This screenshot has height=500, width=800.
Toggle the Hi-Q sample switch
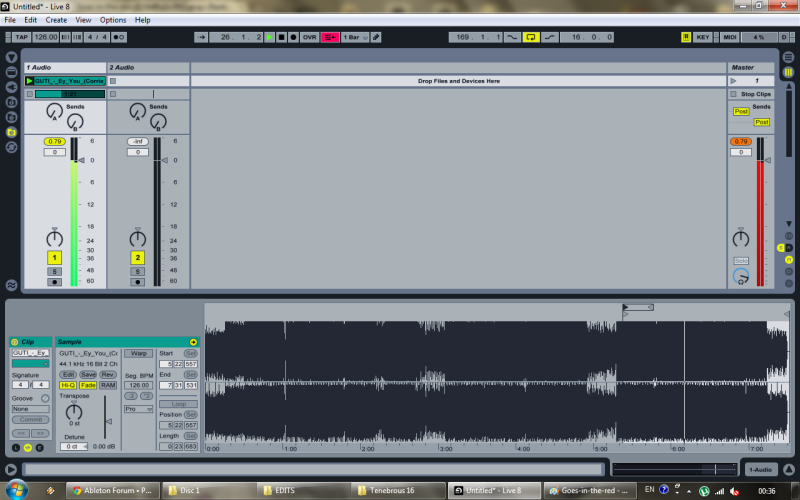pos(68,385)
